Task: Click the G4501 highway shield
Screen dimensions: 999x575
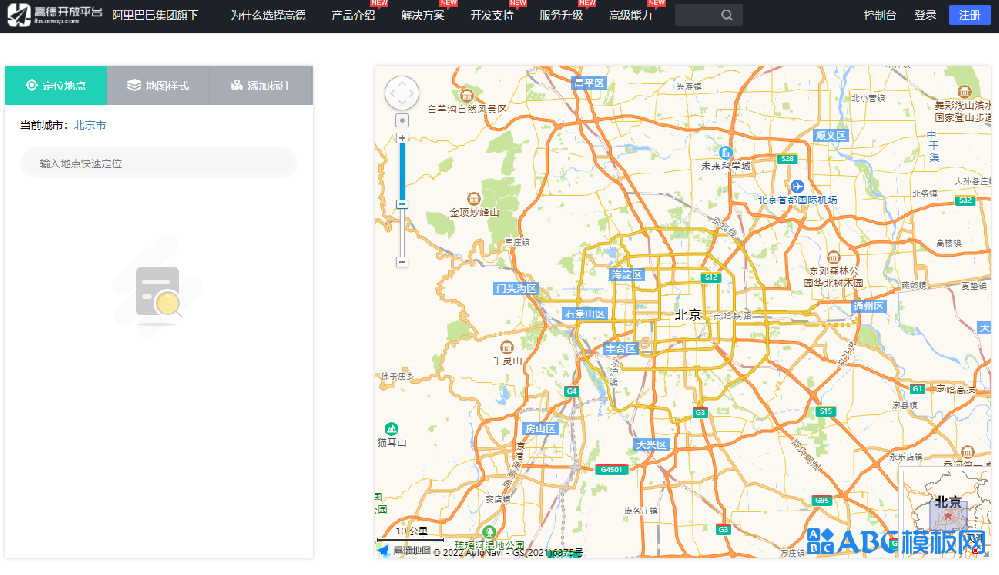Action: click(x=612, y=469)
